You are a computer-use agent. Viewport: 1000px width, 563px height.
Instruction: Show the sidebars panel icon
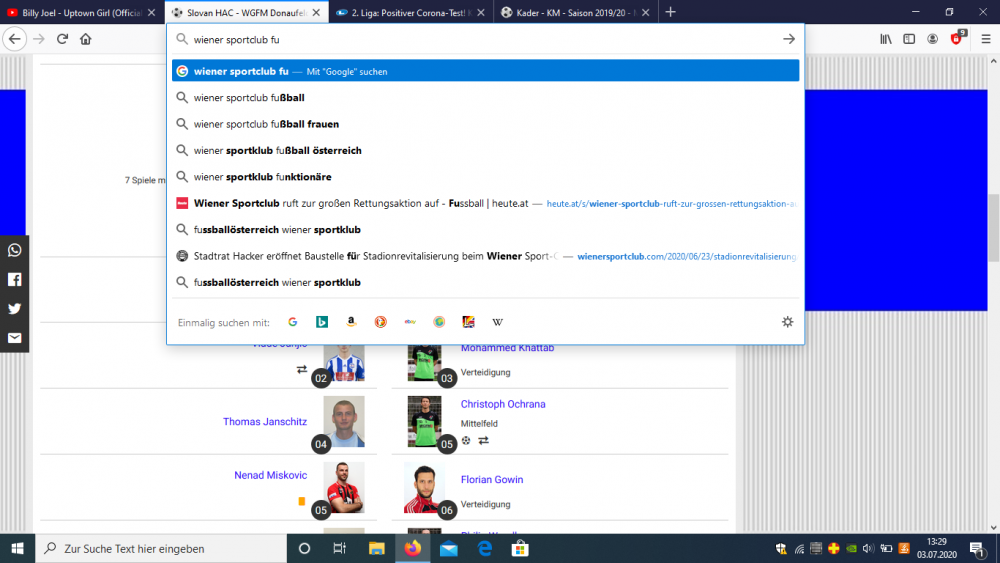tap(909, 39)
